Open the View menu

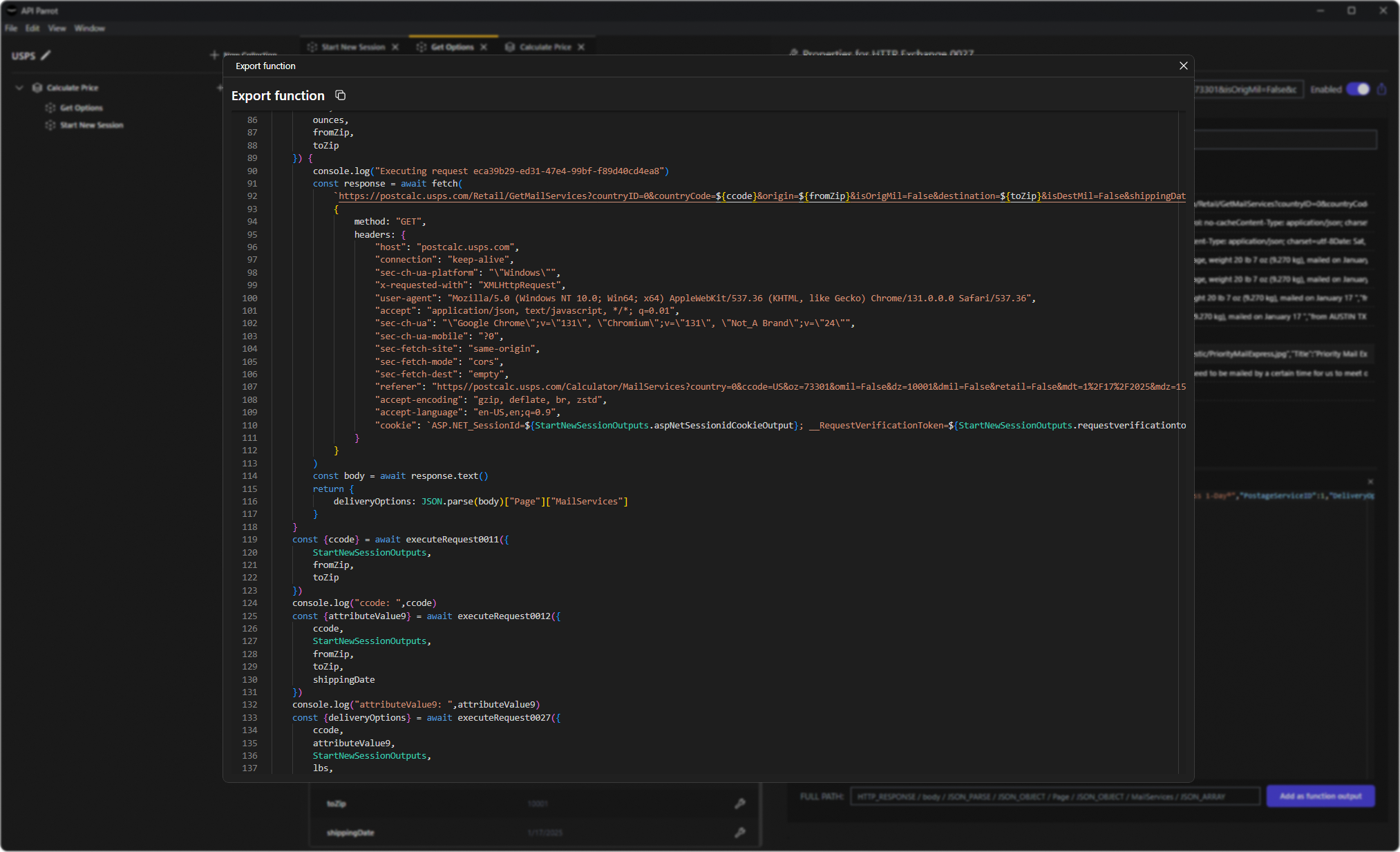(x=57, y=28)
